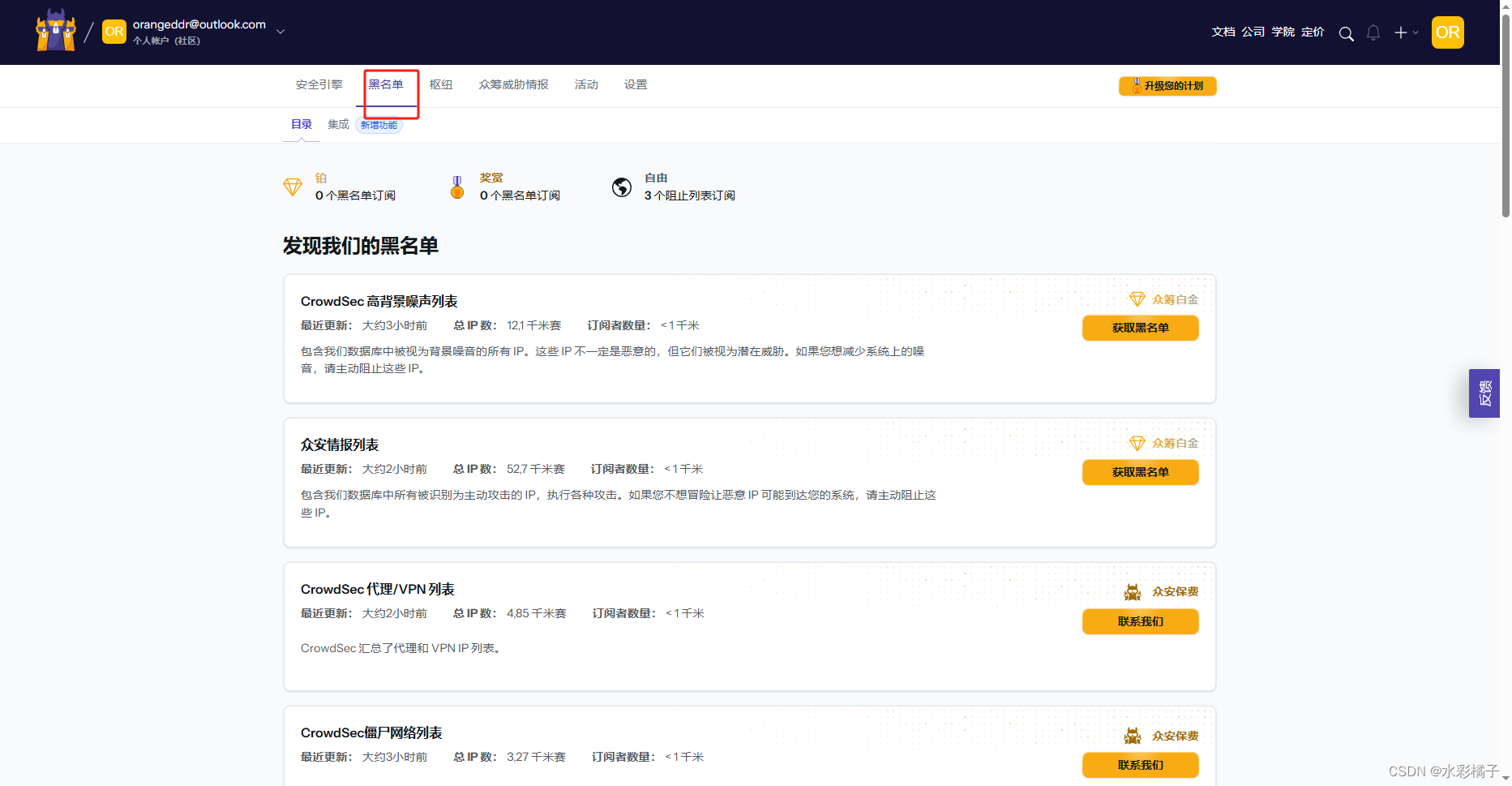This screenshot has height=786, width=1512.
Task: Expand the orangeddr@outlook.com account dropdown
Action: pos(281,32)
